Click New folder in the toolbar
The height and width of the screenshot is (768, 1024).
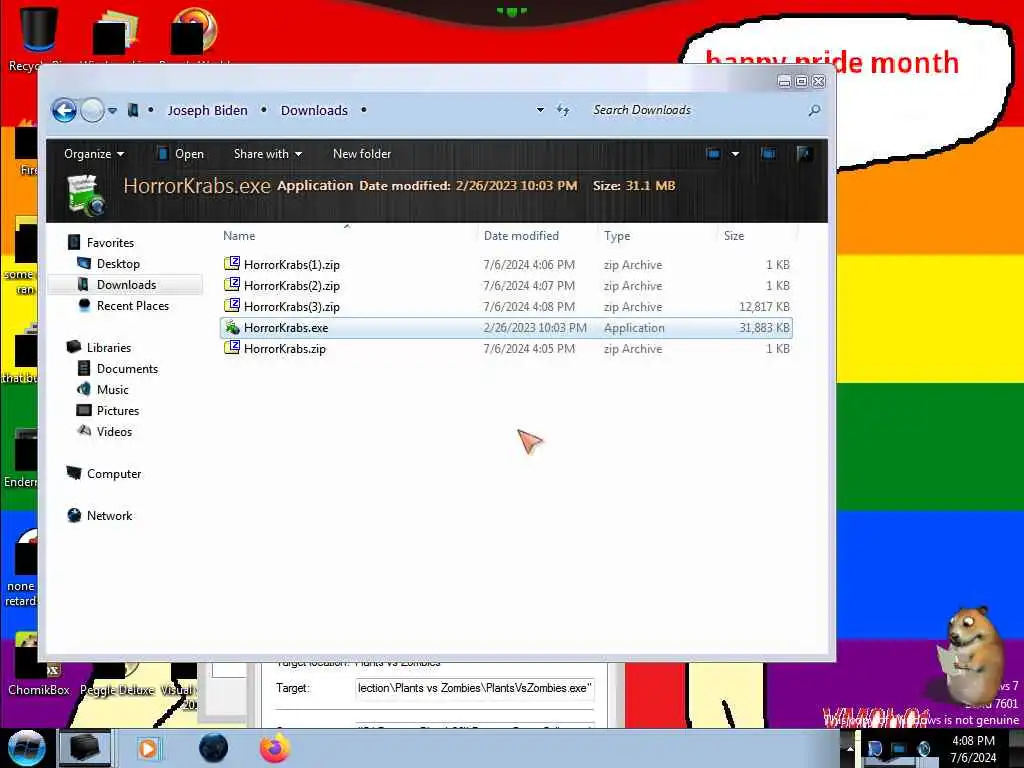click(x=362, y=154)
